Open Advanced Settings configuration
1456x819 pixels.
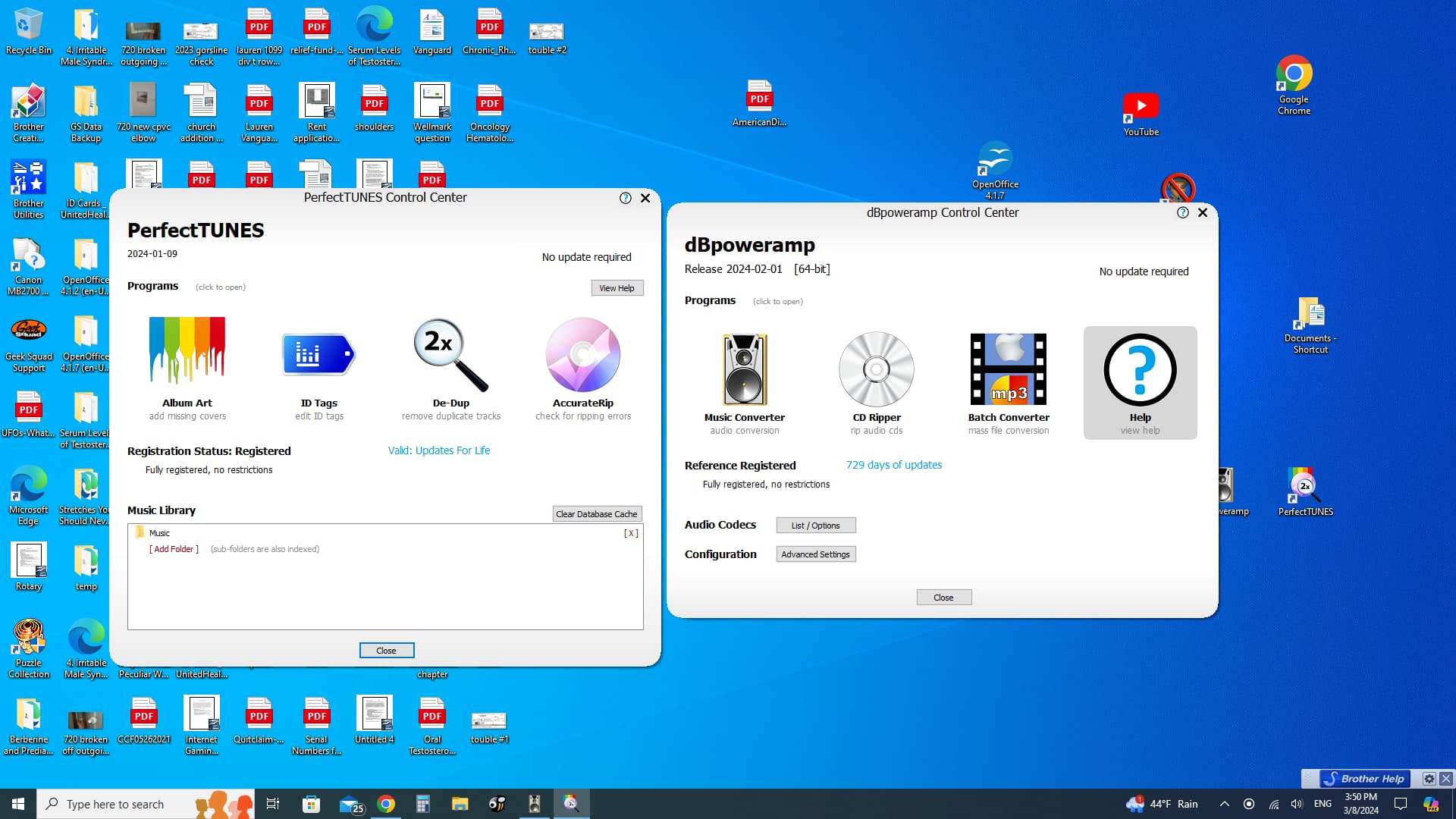tap(816, 554)
